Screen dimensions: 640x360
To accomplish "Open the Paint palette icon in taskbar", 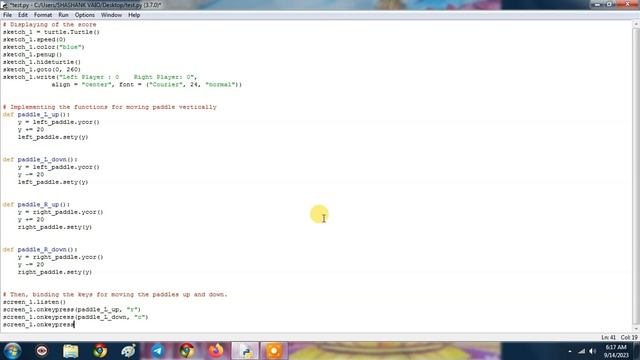I will click(129, 351).
